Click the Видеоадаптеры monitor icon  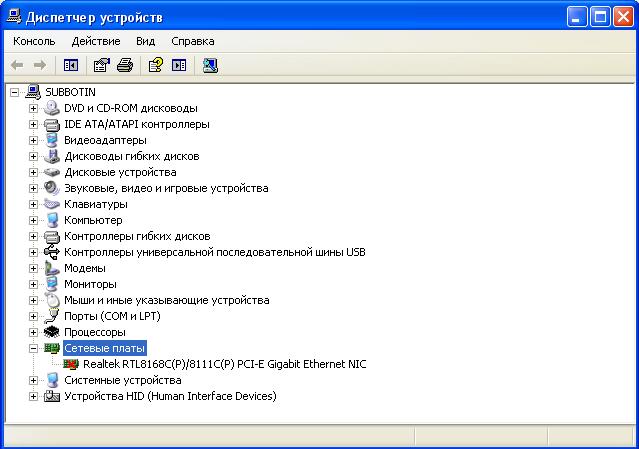52,140
